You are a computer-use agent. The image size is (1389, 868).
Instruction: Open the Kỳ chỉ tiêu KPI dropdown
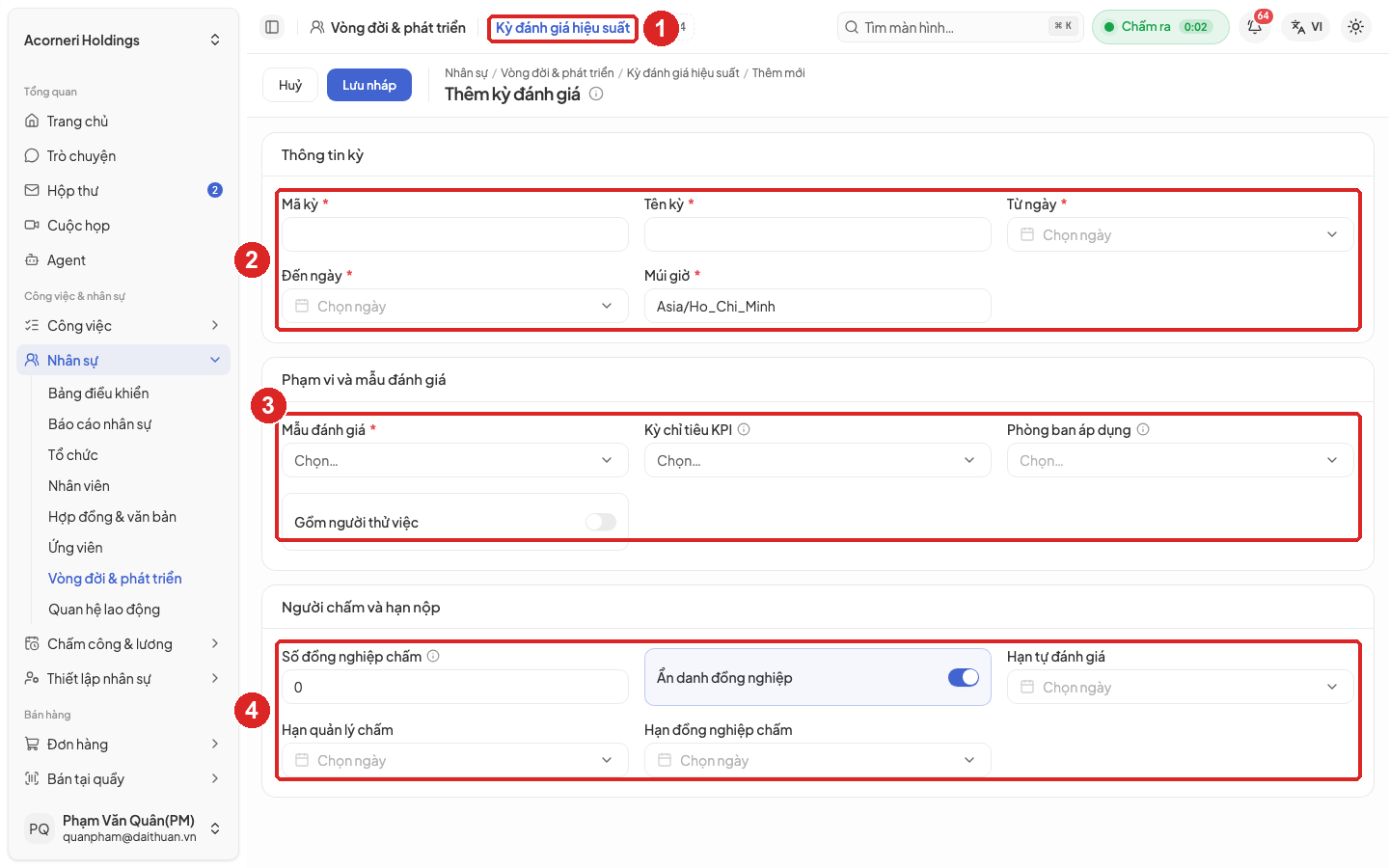pos(818,461)
